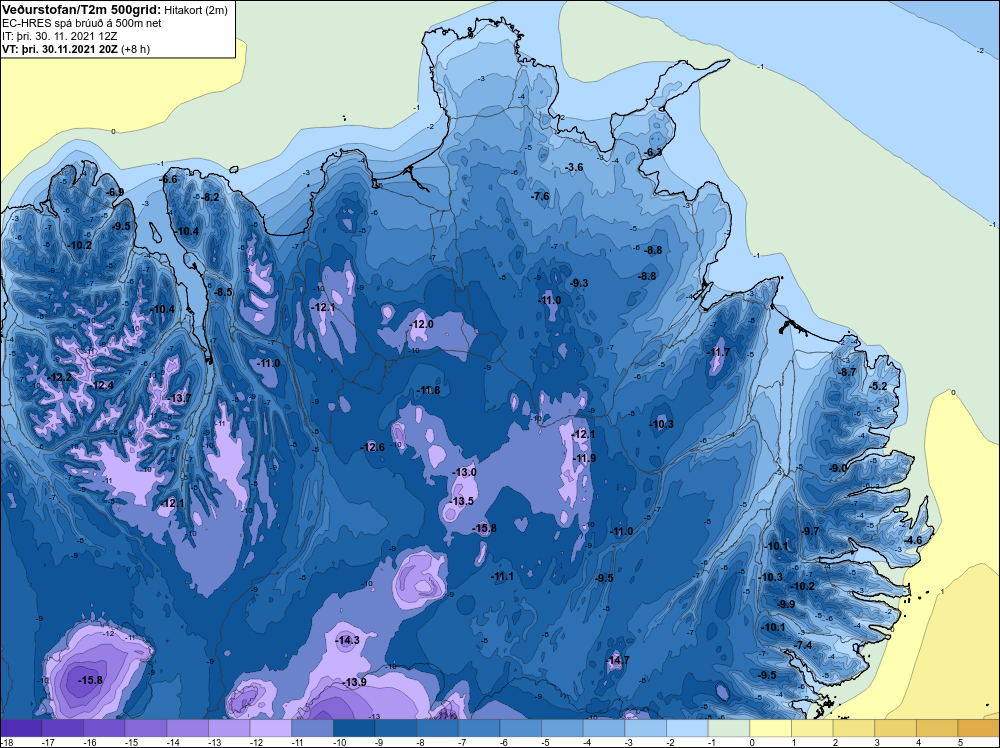Image resolution: width=1000 pixels, height=748 pixels.
Task: Click the -6.9 temperature label
Action: (x=115, y=192)
